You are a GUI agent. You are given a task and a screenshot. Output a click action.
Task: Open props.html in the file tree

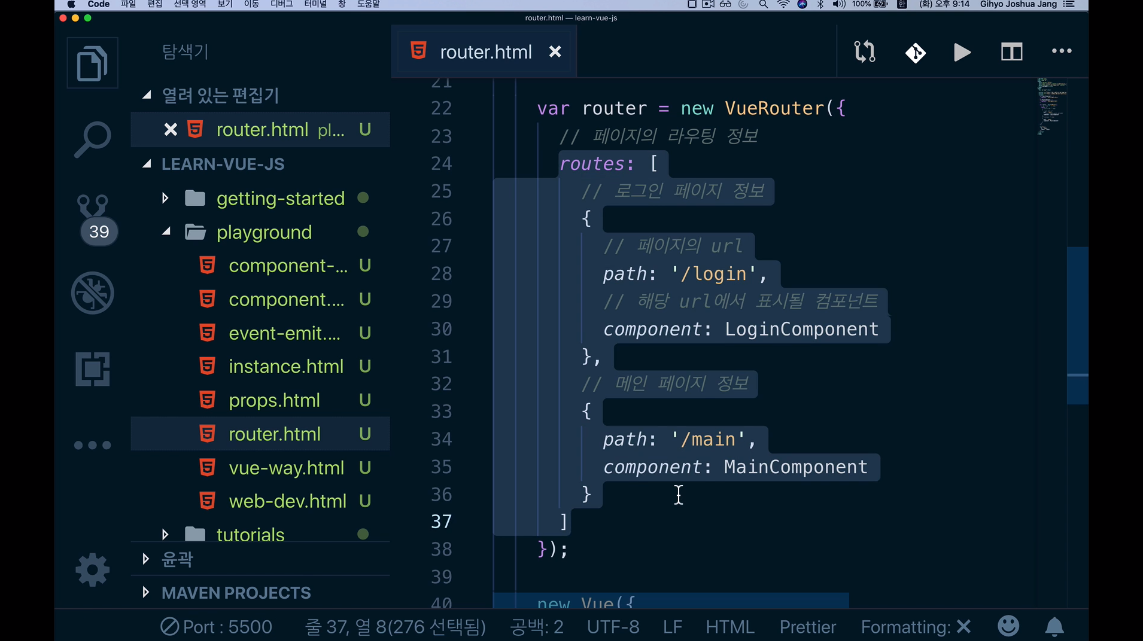tap(274, 400)
